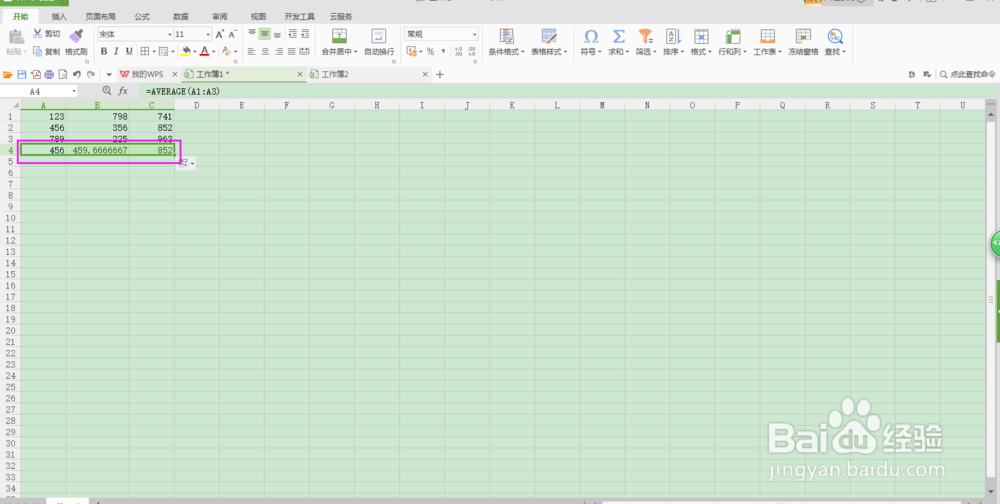Click the Table Style (表格样式) icon
The image size is (1000, 504).
click(548, 36)
